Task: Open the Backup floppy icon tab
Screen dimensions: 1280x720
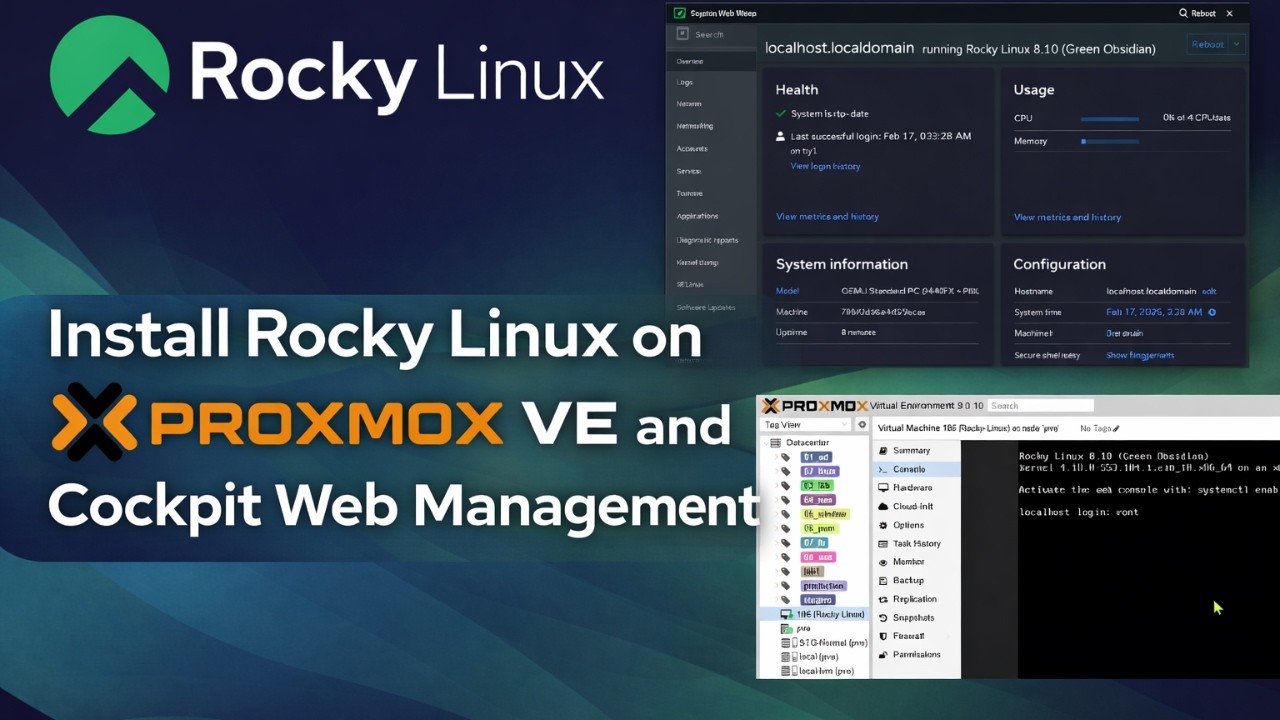Action: tap(883, 580)
